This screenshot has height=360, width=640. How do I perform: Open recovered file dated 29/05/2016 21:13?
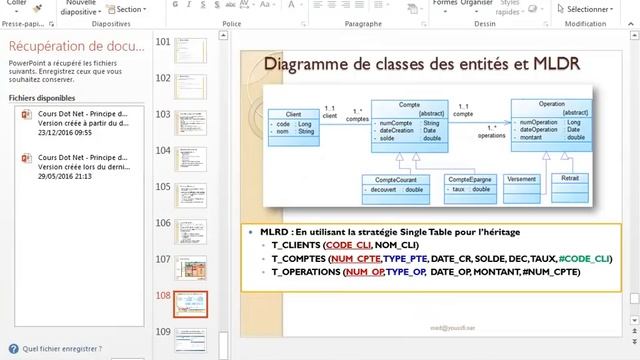pos(79,167)
